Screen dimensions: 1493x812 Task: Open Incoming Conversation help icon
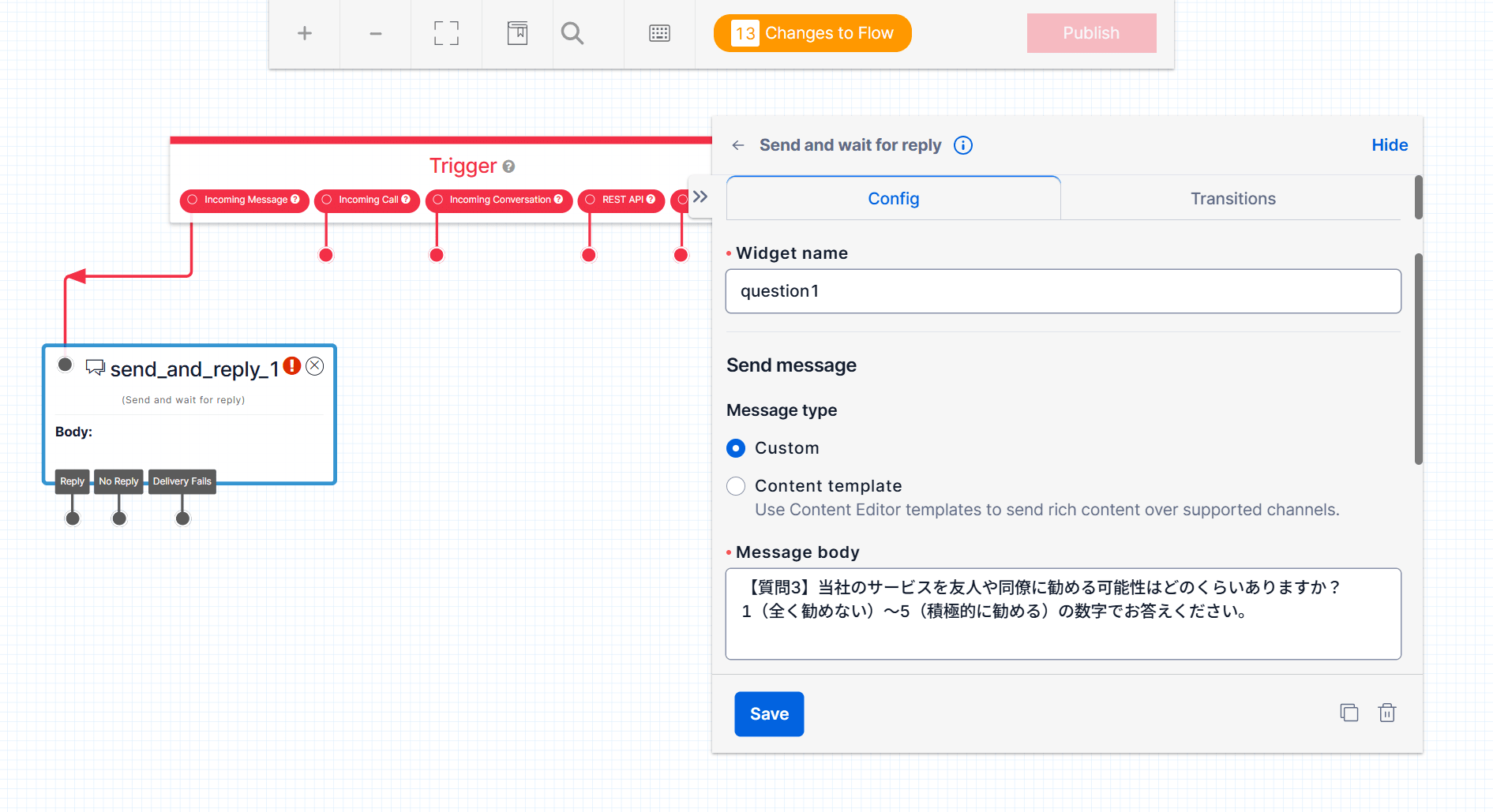coord(559,200)
